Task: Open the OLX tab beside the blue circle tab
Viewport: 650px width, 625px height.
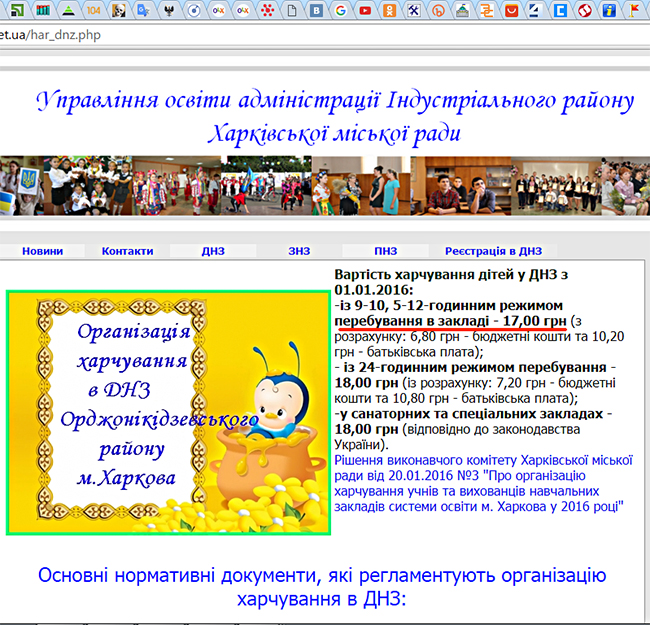Action: tap(218, 10)
